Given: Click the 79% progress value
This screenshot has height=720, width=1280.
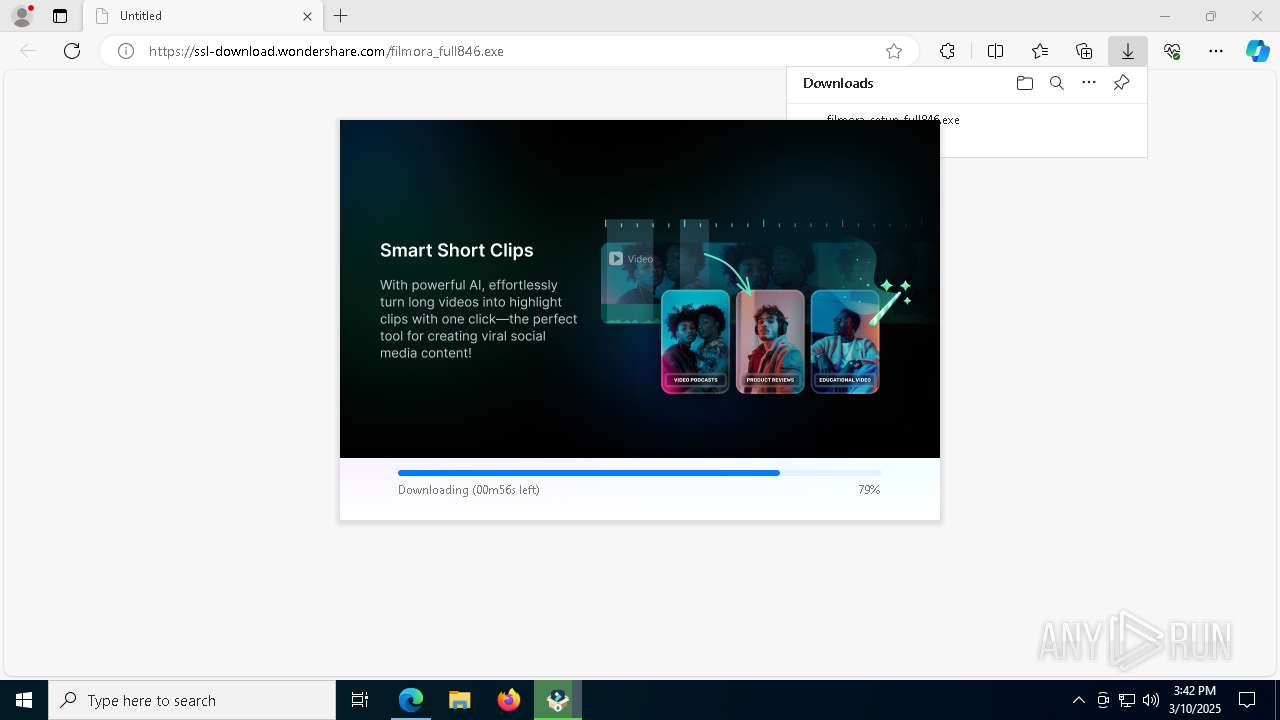Looking at the screenshot, I should (x=869, y=490).
